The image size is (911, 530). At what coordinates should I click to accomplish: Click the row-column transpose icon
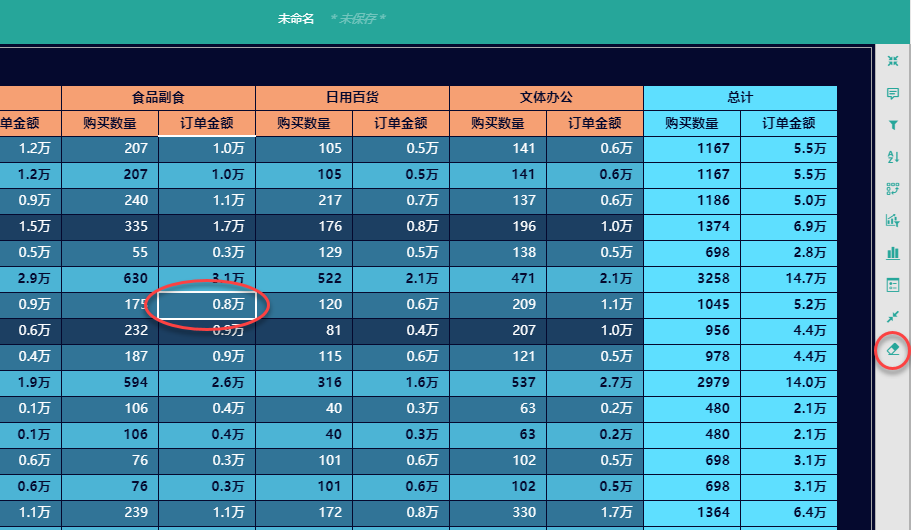(893, 189)
